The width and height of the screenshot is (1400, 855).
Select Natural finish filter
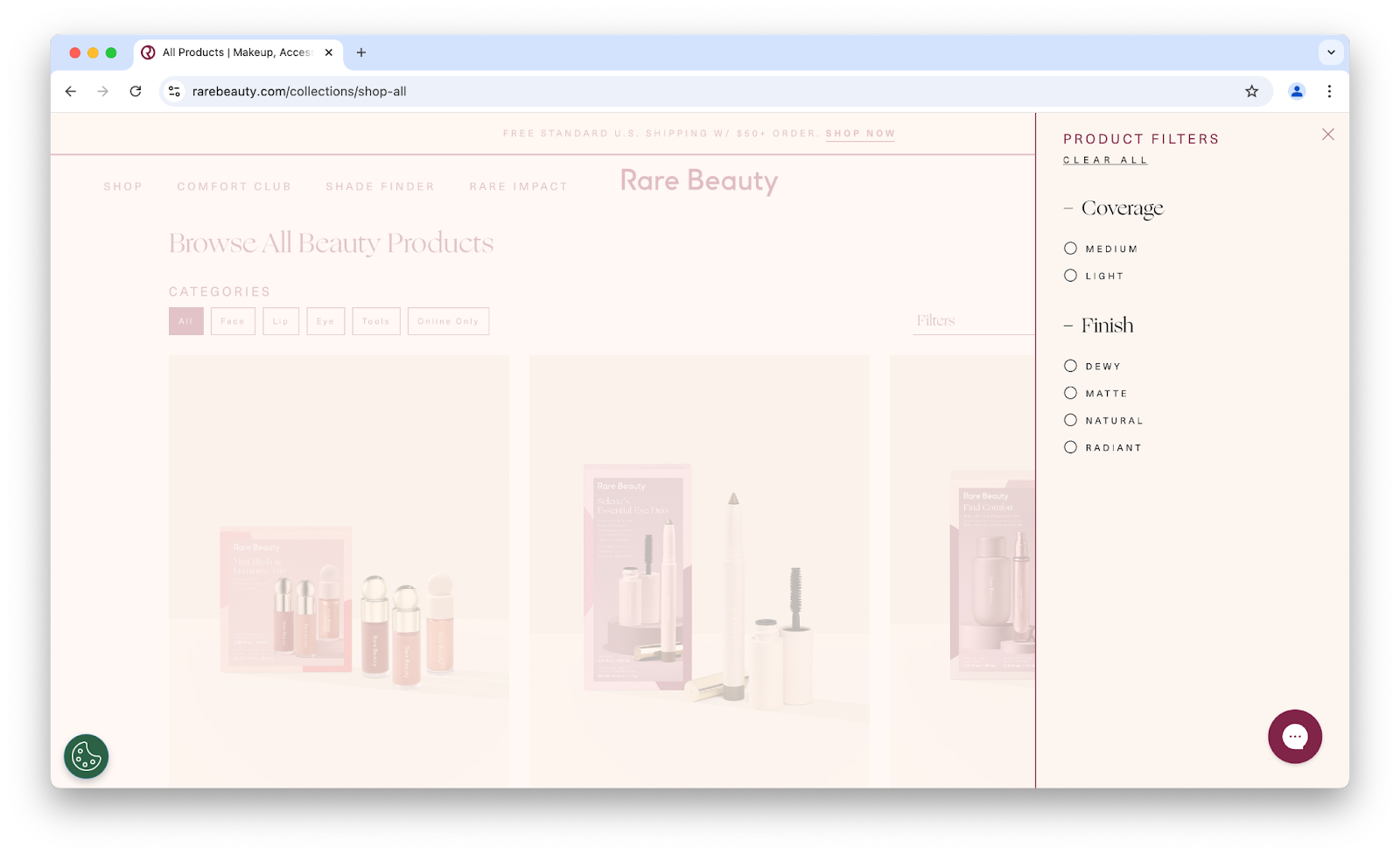click(x=1103, y=420)
